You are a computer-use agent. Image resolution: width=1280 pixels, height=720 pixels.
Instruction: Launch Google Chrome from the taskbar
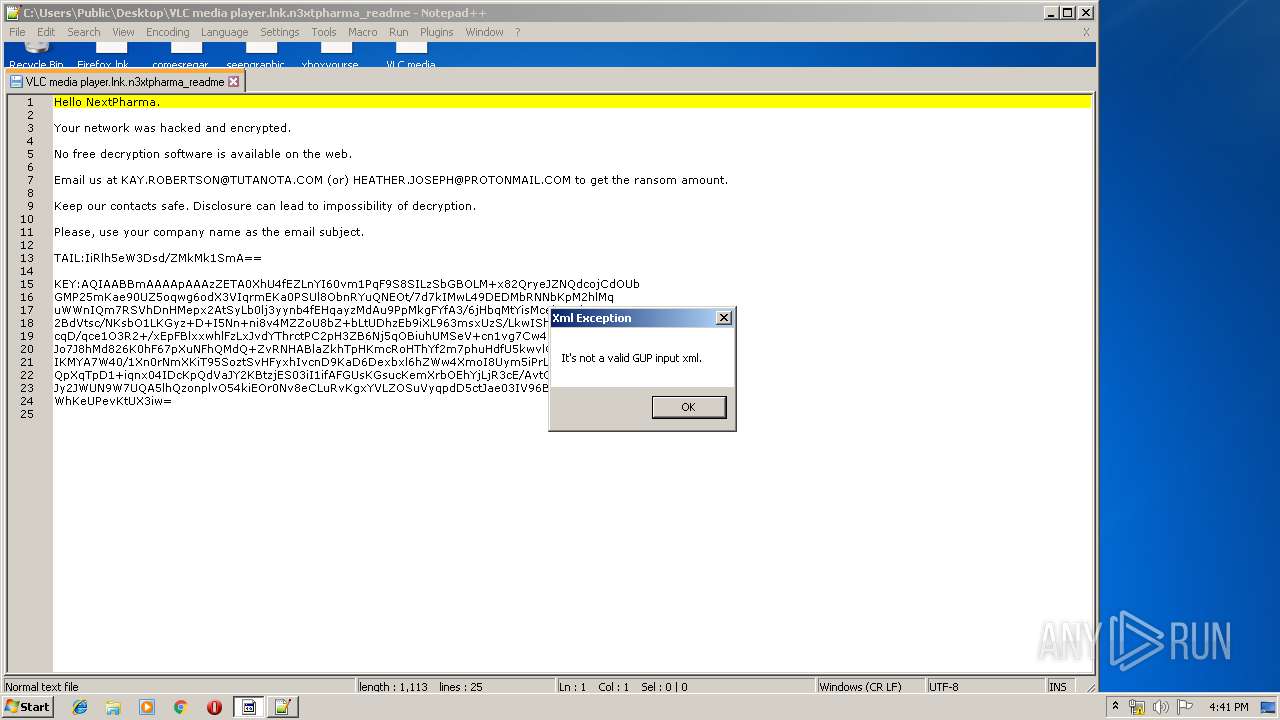(x=181, y=707)
